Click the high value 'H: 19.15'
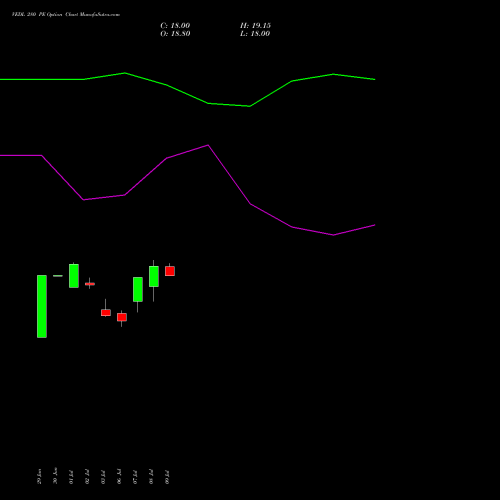The width and height of the screenshot is (500, 500). [255, 26]
